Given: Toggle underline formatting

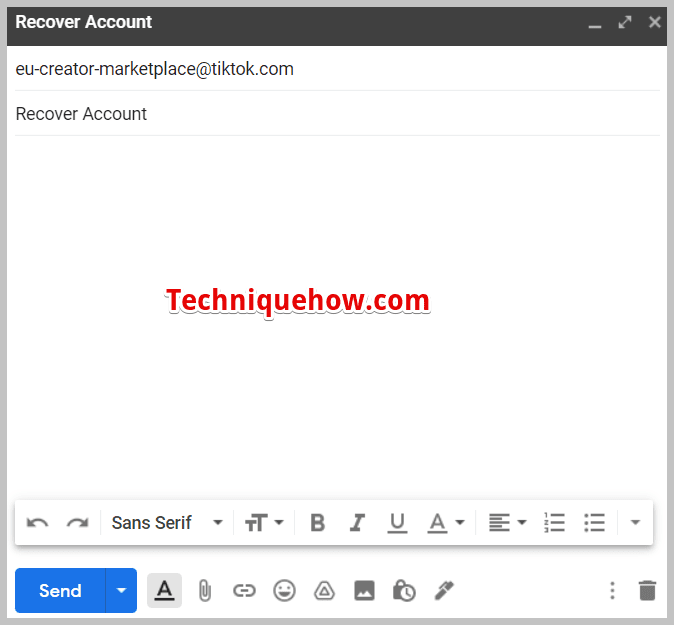Looking at the screenshot, I should 397,523.
